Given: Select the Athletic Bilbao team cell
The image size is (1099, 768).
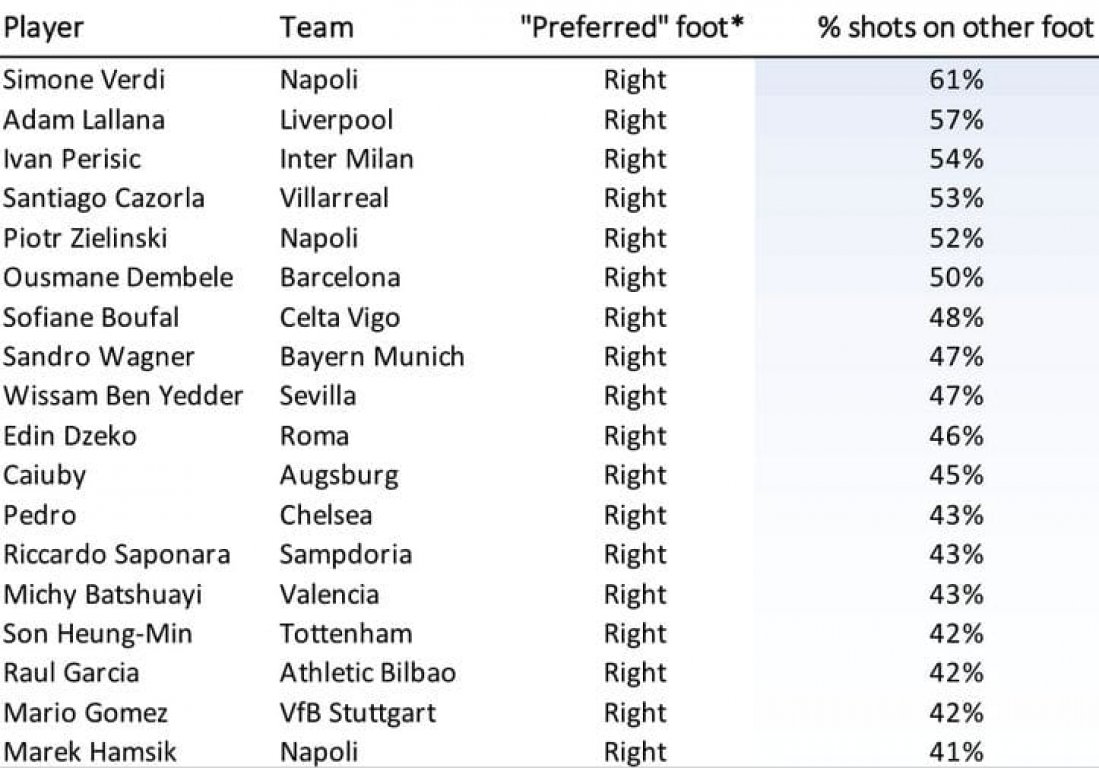Looking at the screenshot, I should click(x=367, y=673).
